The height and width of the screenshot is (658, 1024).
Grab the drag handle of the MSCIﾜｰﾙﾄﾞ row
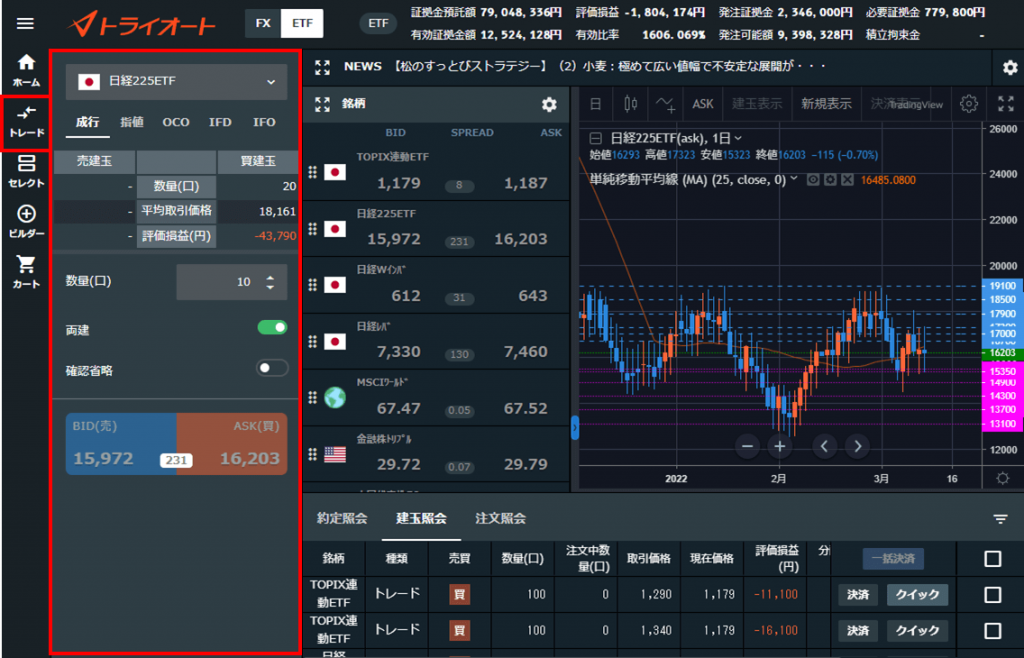[312, 398]
